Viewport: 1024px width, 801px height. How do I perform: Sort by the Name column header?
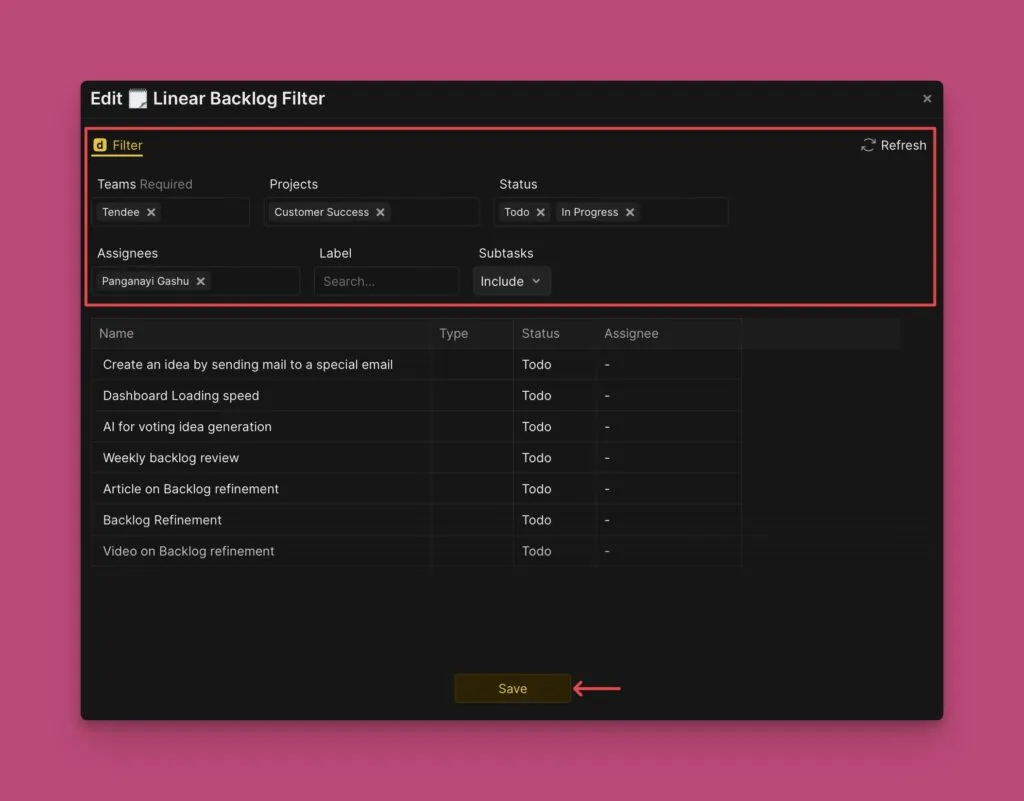[117, 333]
